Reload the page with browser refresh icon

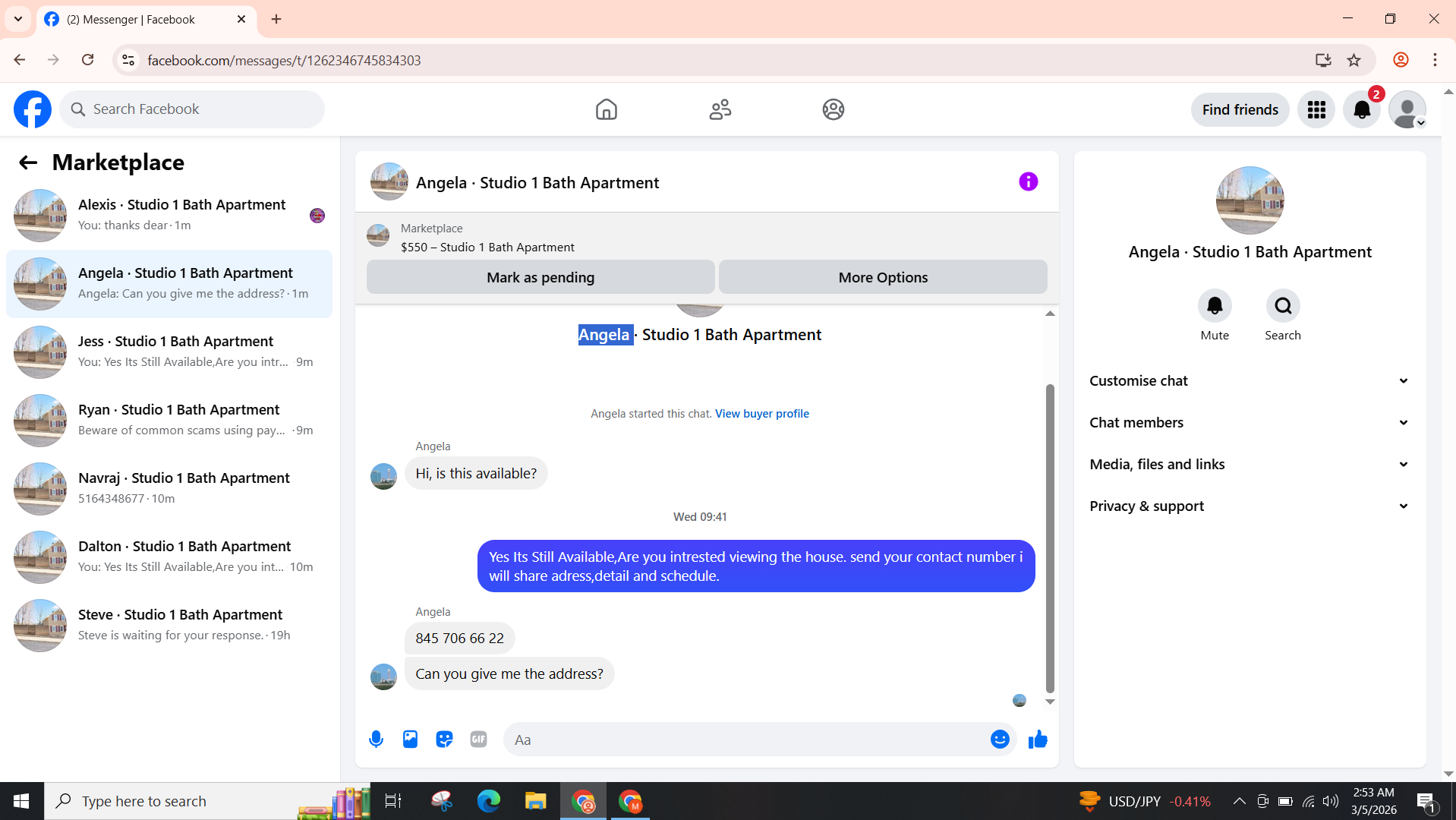click(x=88, y=60)
